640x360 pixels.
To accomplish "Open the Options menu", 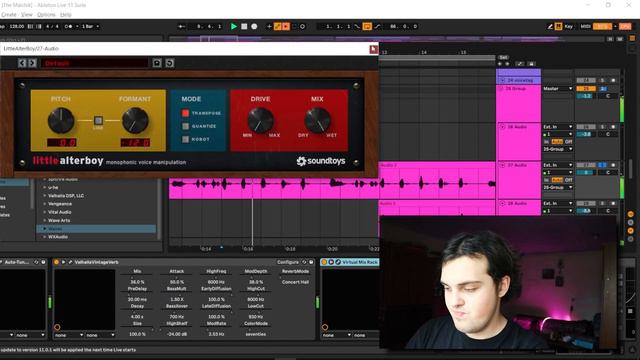I will pos(46,14).
